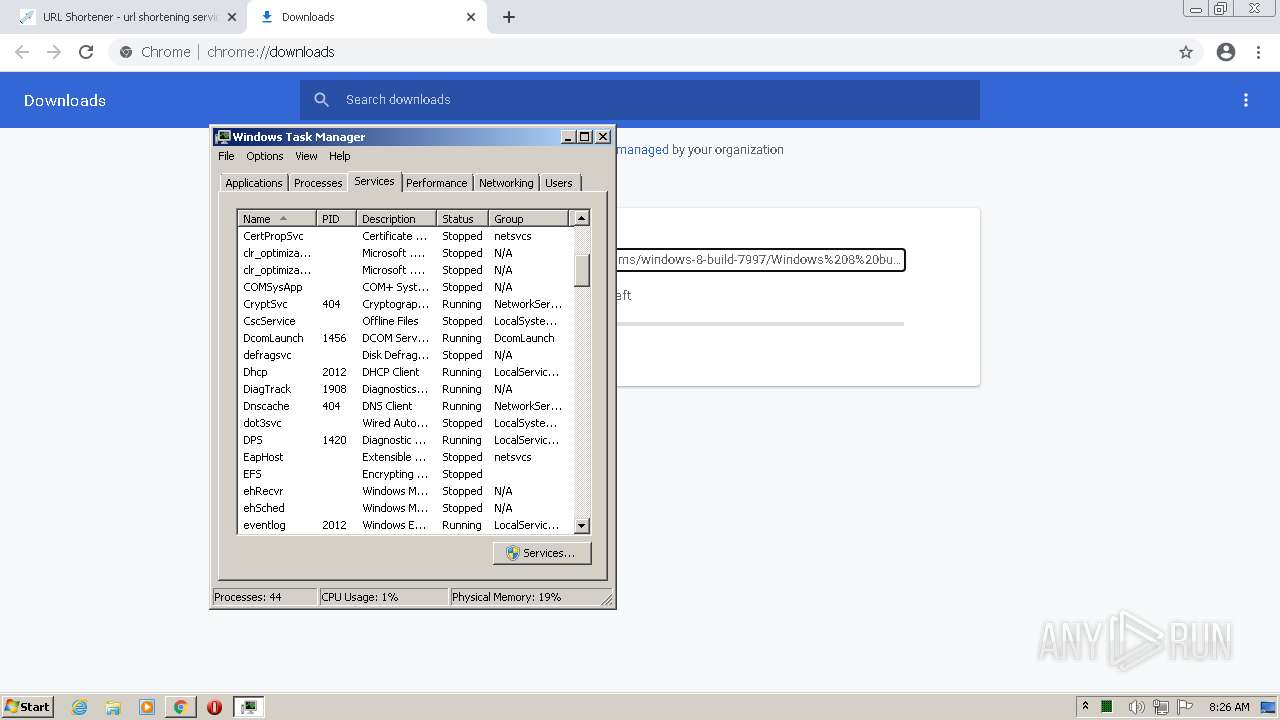1280x720 pixels.
Task: Select the EFS service row
Action: (405, 474)
